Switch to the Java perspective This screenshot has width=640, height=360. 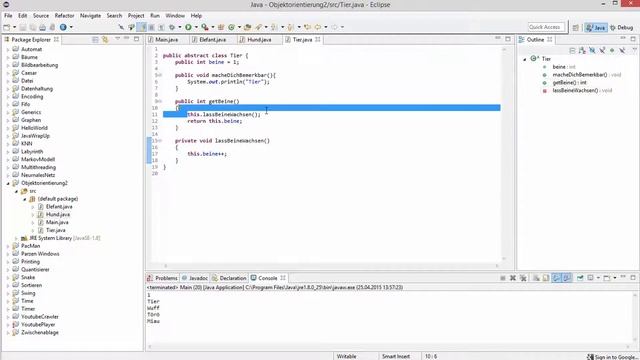(x=596, y=27)
